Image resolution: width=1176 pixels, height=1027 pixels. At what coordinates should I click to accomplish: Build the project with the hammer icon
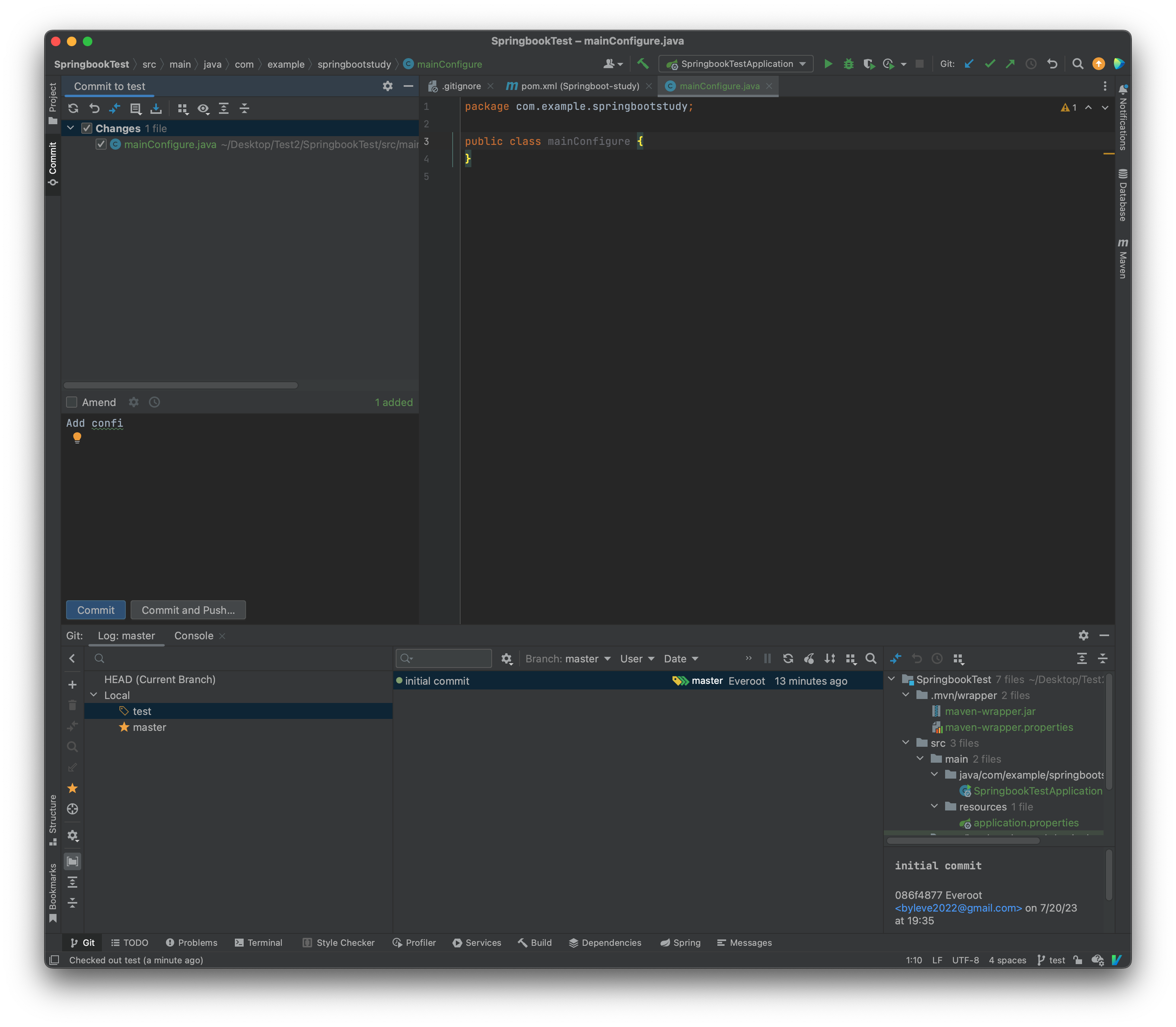coord(643,64)
